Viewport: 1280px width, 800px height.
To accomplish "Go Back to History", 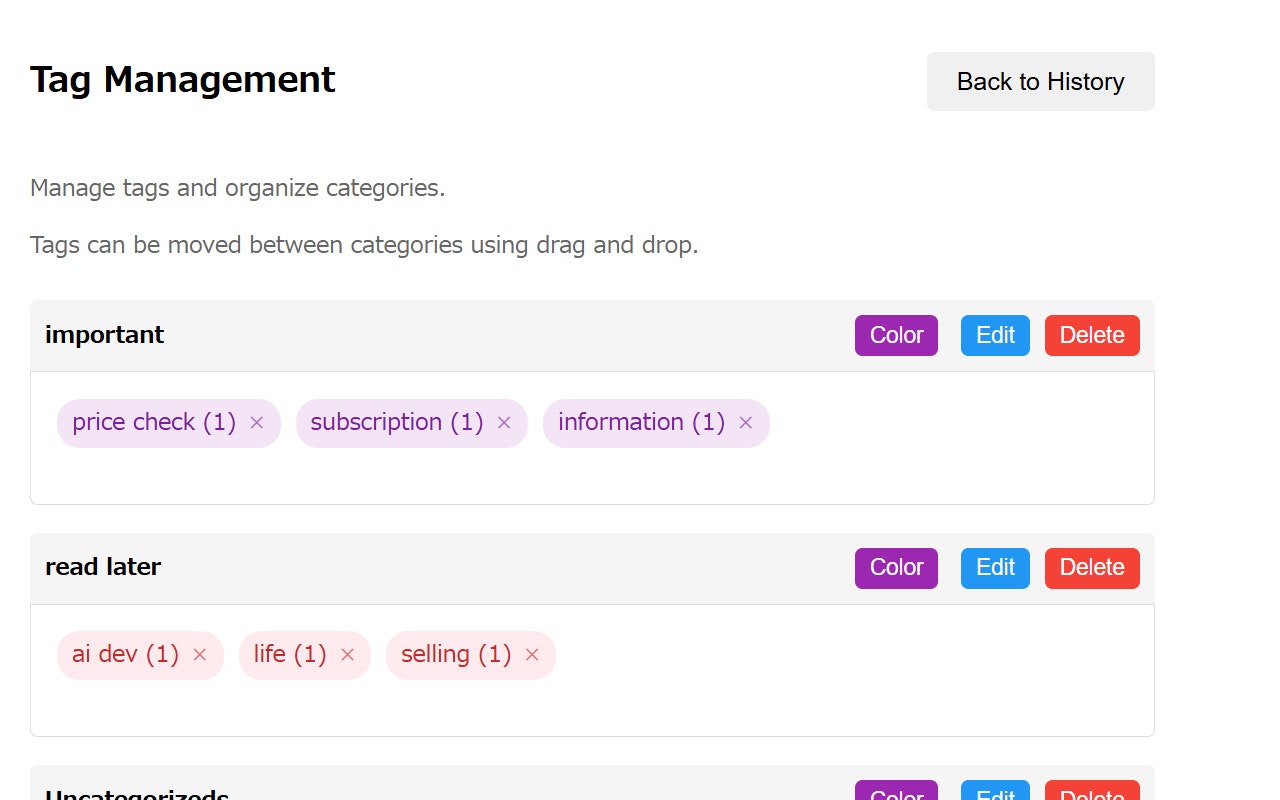I will point(1041,82).
